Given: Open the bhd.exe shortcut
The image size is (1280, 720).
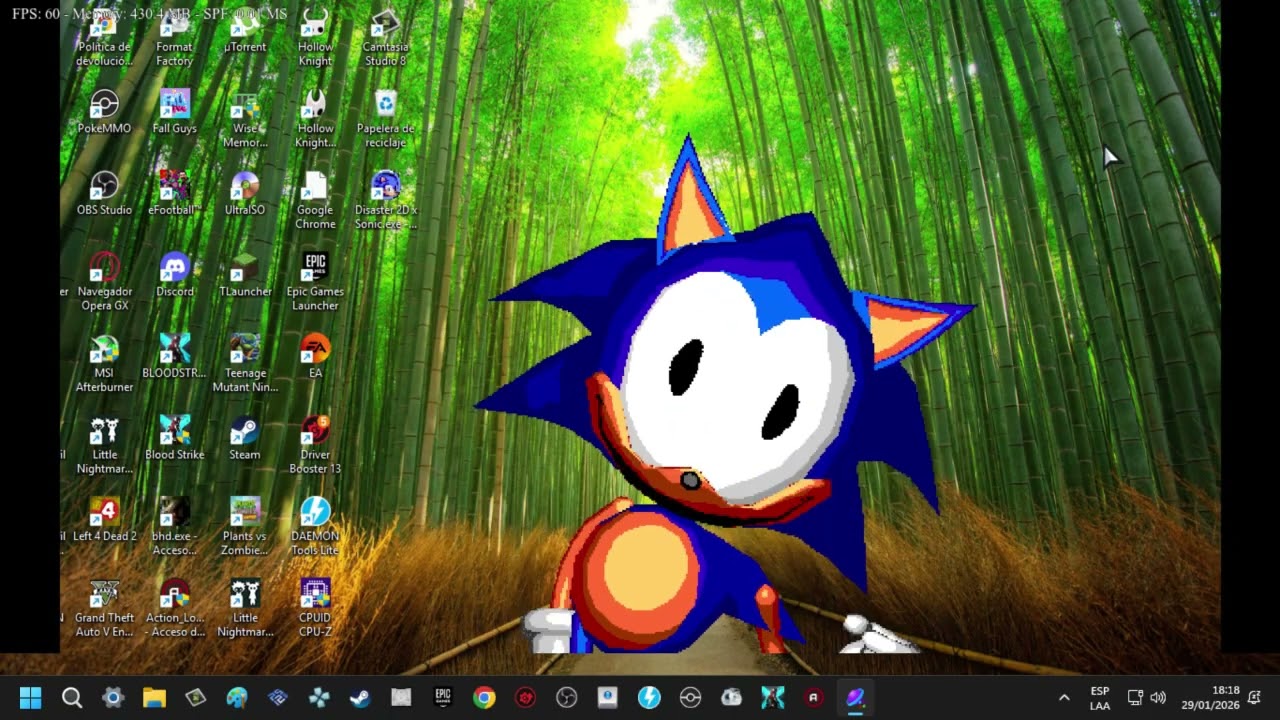Looking at the screenshot, I should pyautogui.click(x=174, y=526).
